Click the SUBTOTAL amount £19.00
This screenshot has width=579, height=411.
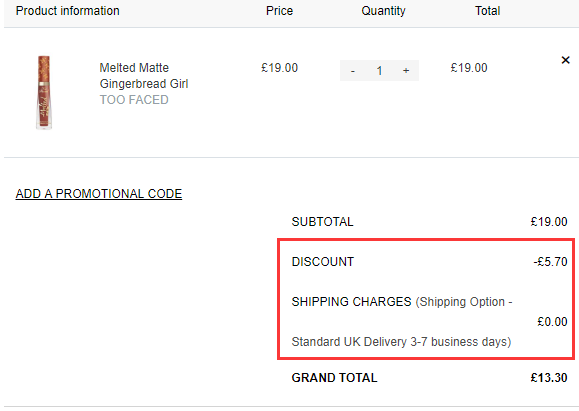(549, 222)
